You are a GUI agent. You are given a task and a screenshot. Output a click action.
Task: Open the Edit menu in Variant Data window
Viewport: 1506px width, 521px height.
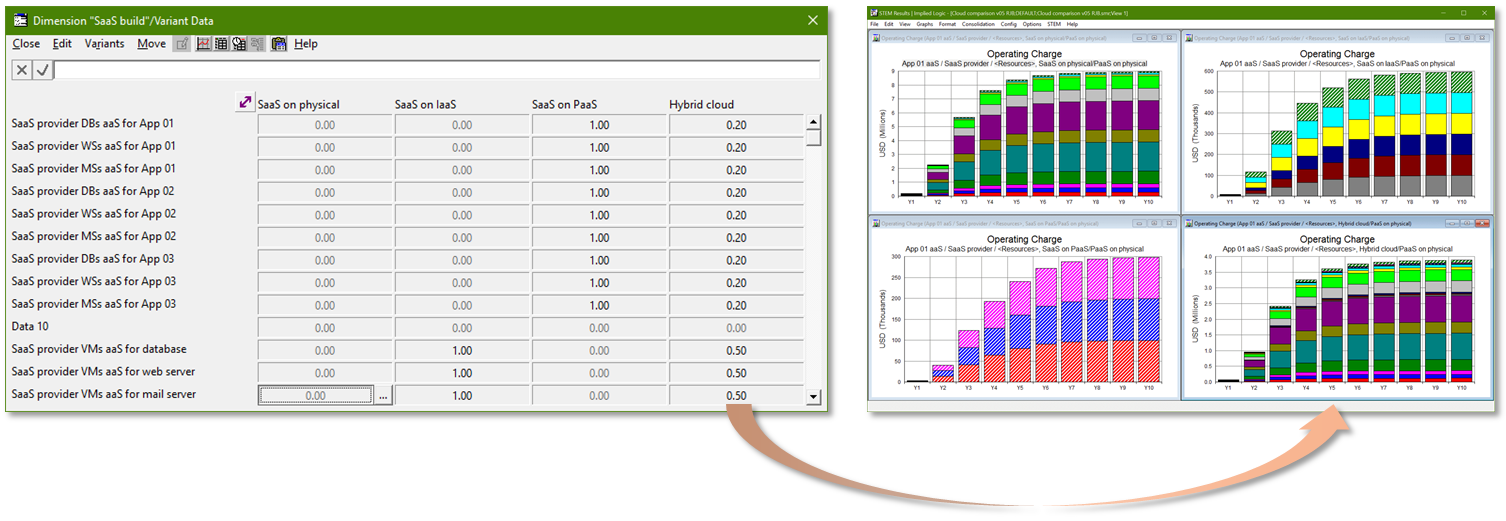pos(62,44)
